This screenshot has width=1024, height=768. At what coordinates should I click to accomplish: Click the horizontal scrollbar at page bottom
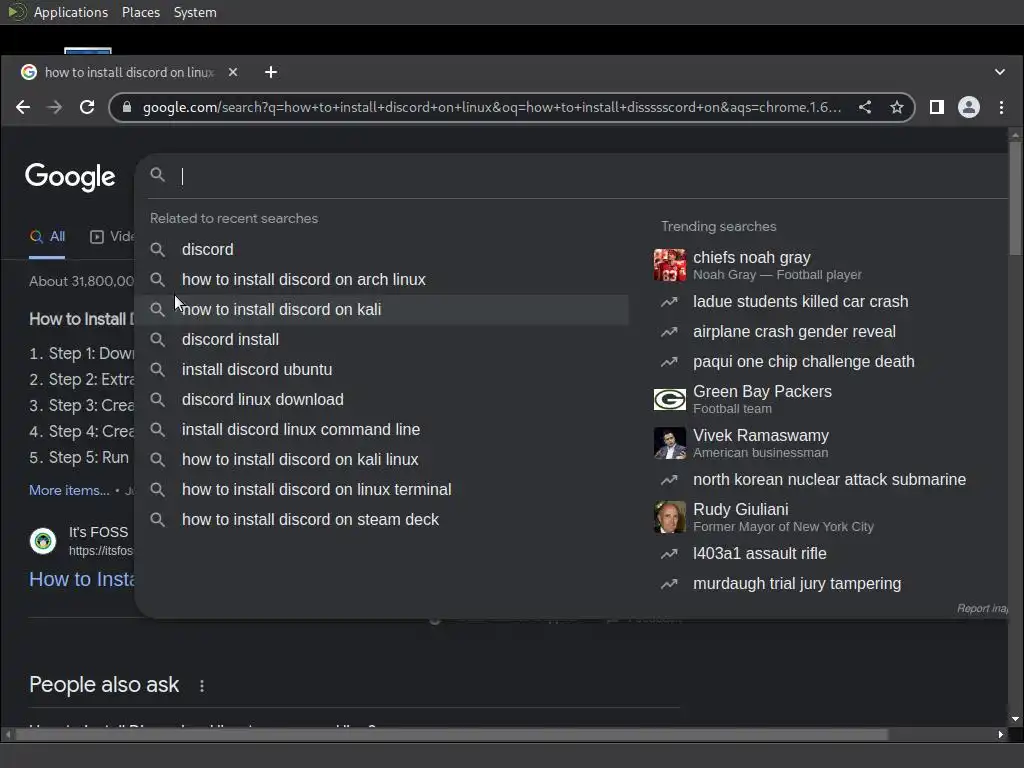point(452,735)
